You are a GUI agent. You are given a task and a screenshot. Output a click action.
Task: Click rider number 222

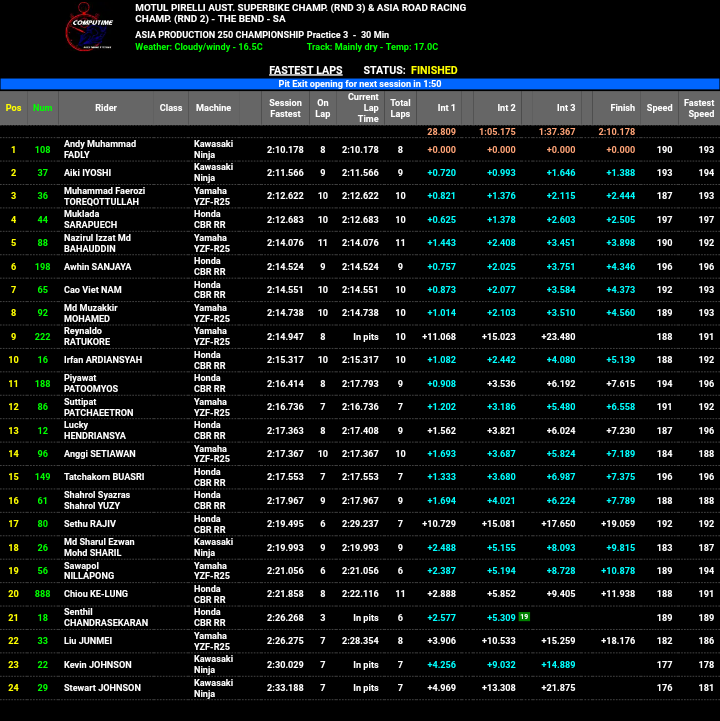(x=42, y=337)
